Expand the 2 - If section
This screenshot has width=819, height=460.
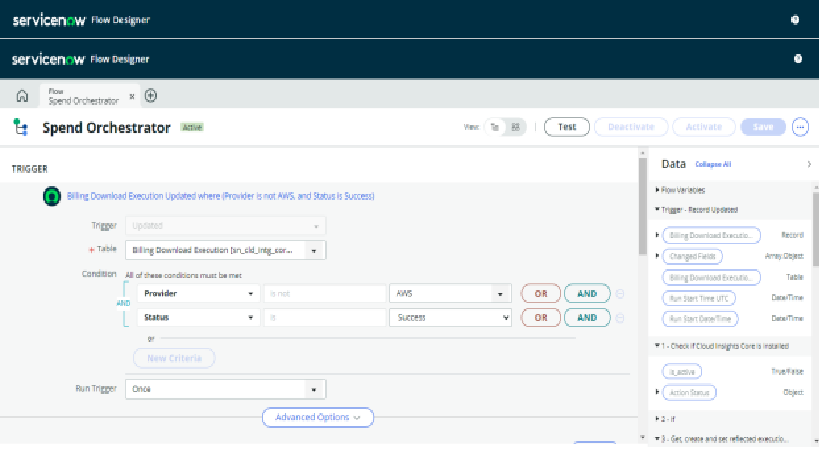[665, 419]
